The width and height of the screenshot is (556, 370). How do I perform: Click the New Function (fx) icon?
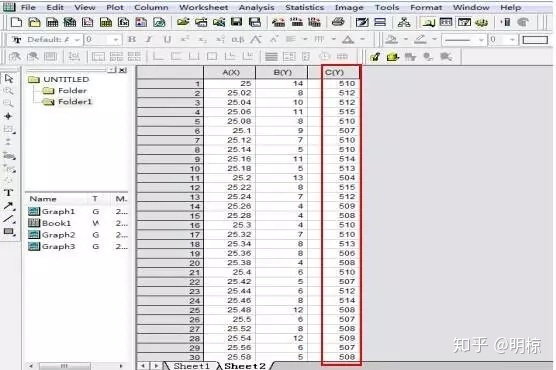pyautogui.click(x=123, y=23)
